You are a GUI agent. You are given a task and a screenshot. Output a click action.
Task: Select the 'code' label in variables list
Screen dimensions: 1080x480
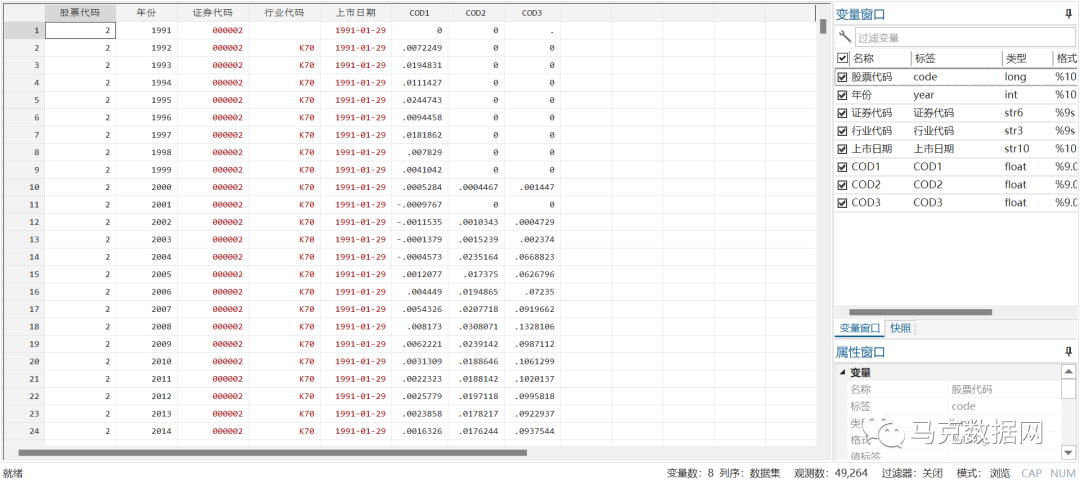925,77
